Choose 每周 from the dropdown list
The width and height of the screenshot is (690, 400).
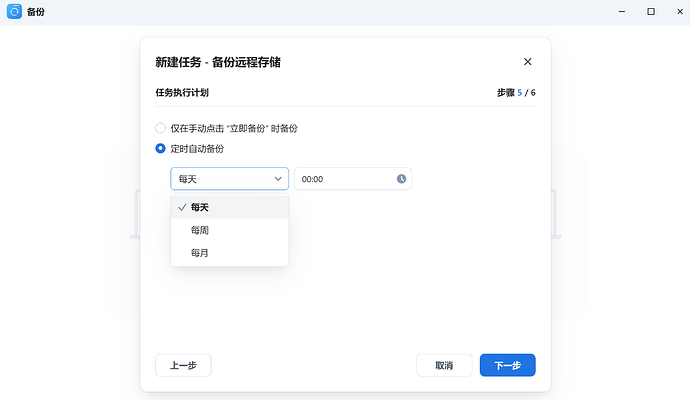tap(200, 230)
